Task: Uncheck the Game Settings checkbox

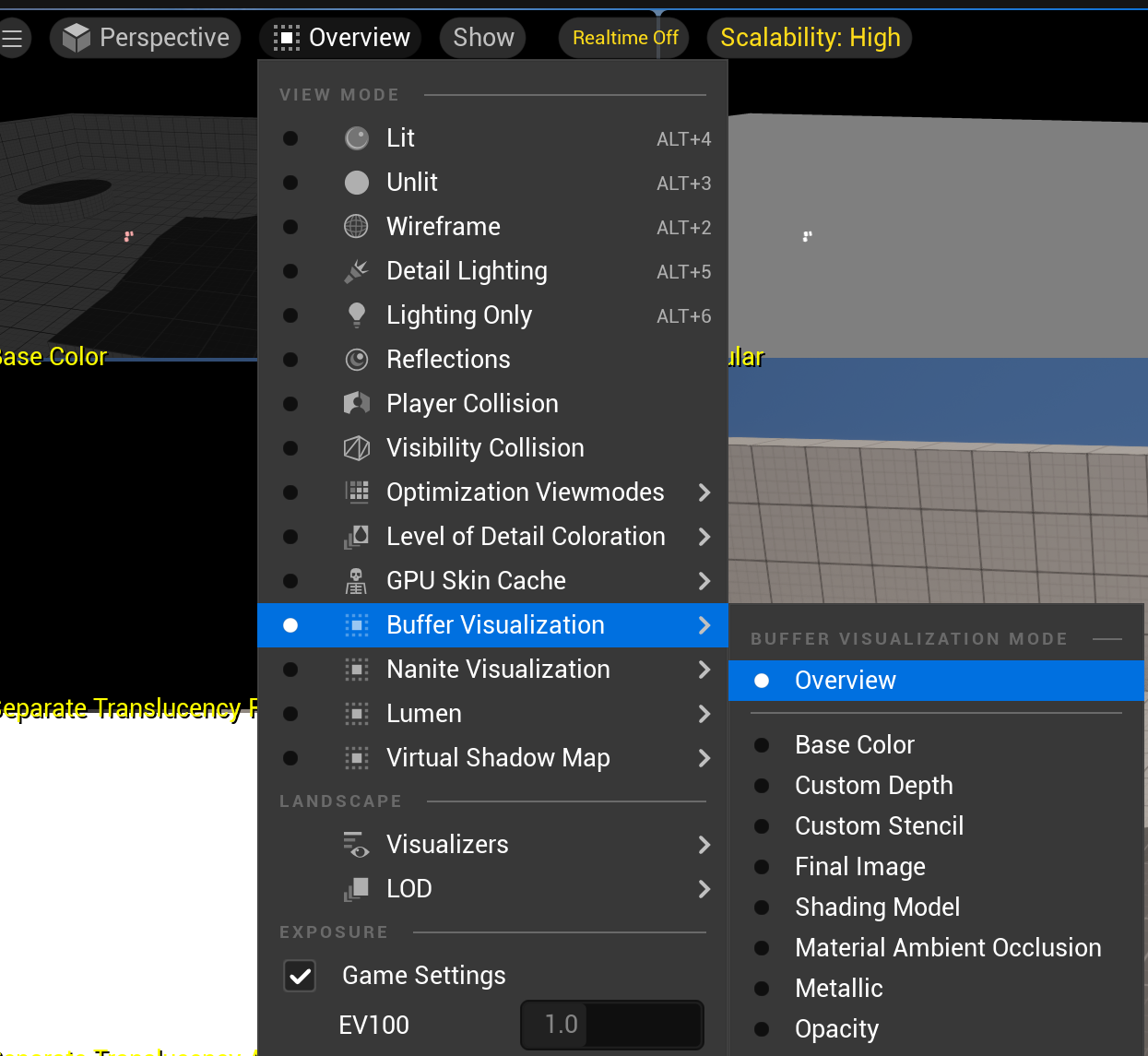Action: (x=301, y=976)
